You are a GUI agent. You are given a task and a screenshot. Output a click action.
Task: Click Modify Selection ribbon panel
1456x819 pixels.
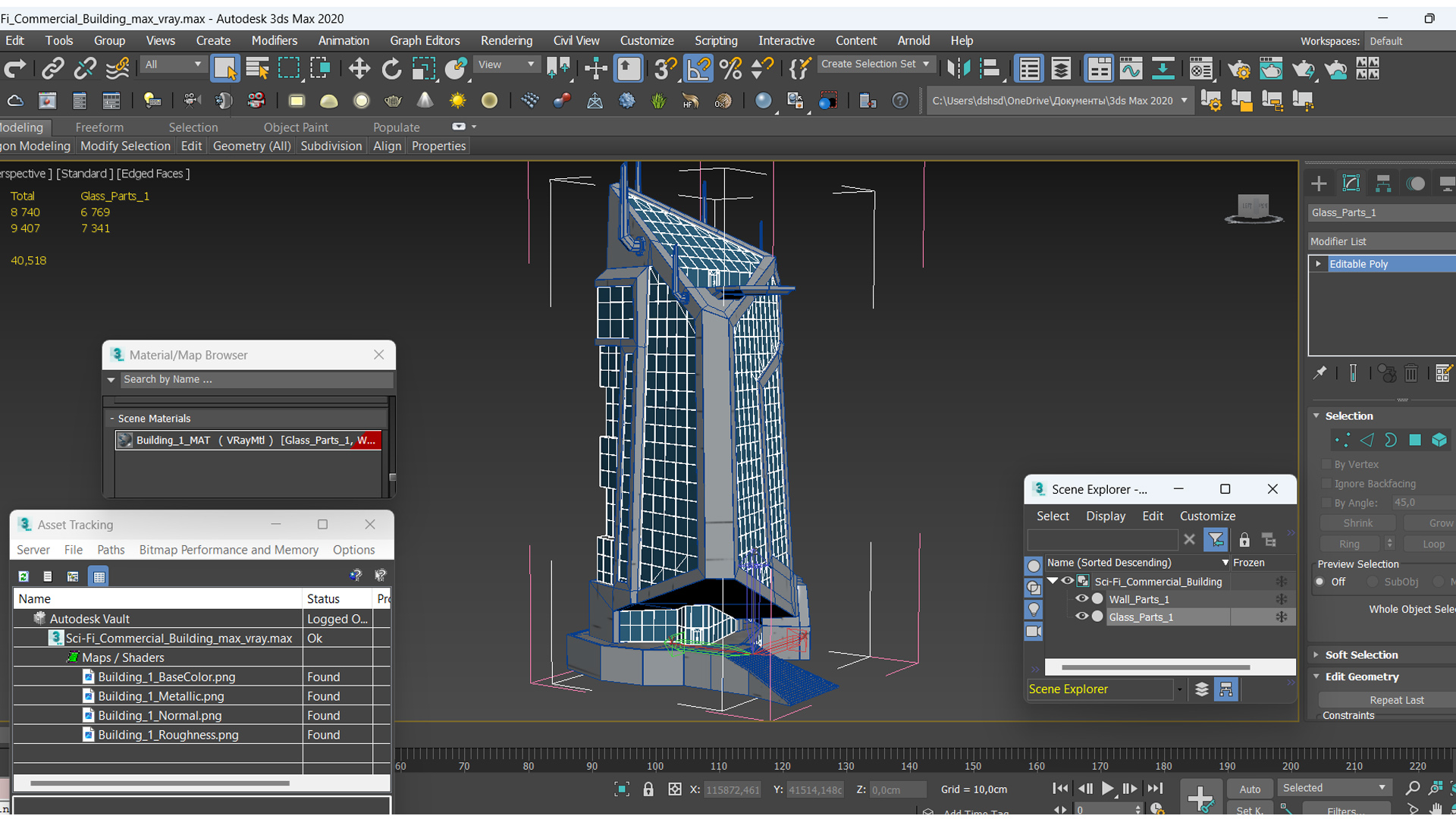coord(125,146)
